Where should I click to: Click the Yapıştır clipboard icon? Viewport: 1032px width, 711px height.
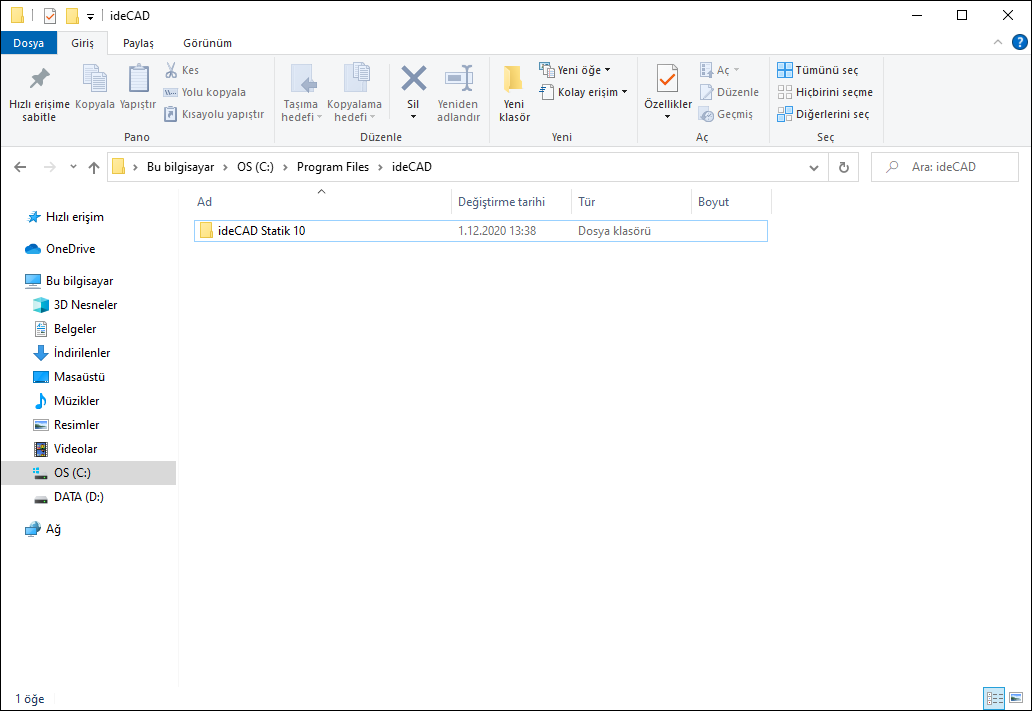click(138, 80)
